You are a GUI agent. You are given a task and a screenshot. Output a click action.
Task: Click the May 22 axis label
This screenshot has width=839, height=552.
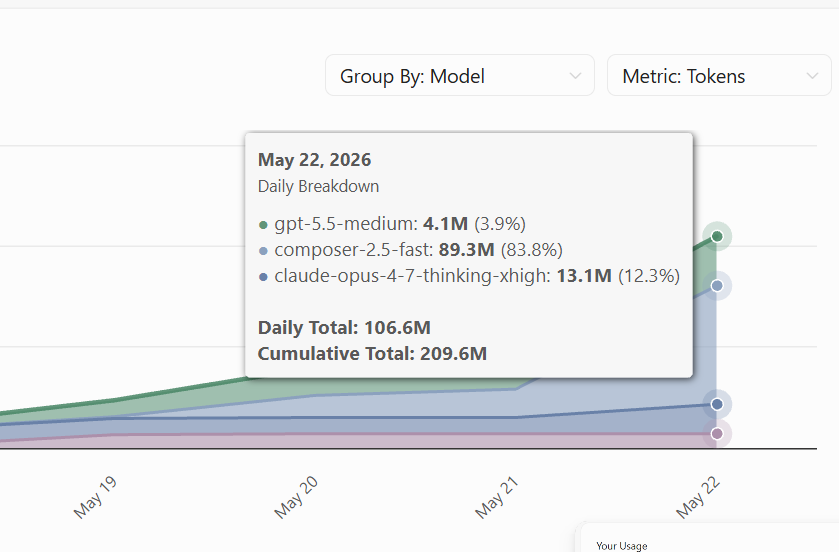698,497
